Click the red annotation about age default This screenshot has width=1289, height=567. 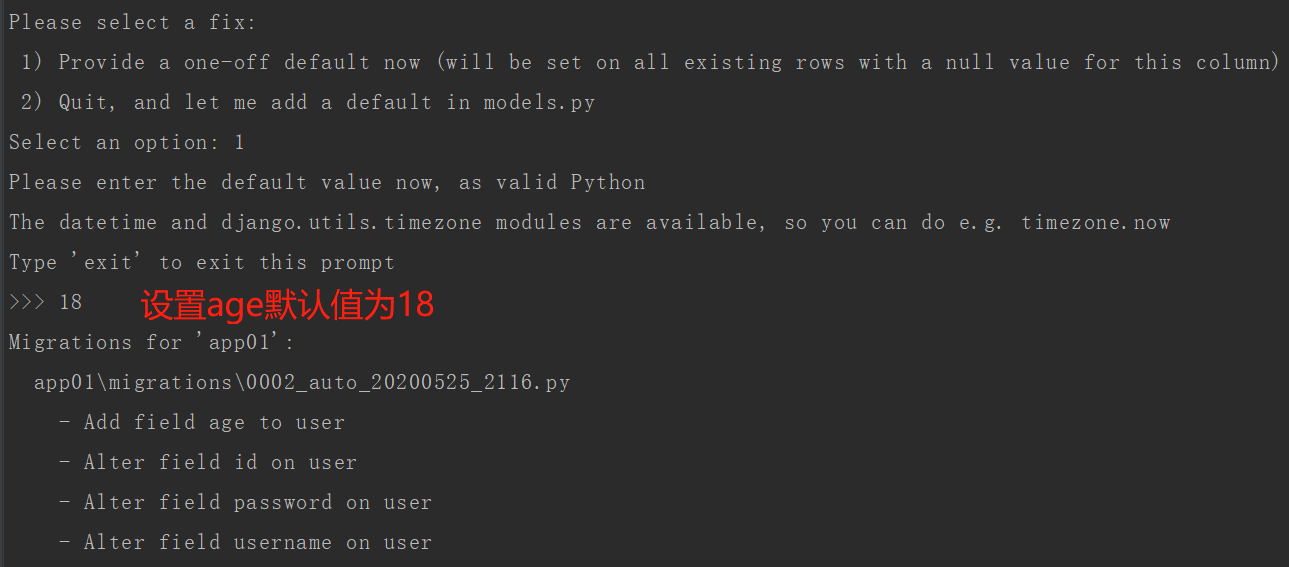[288, 304]
